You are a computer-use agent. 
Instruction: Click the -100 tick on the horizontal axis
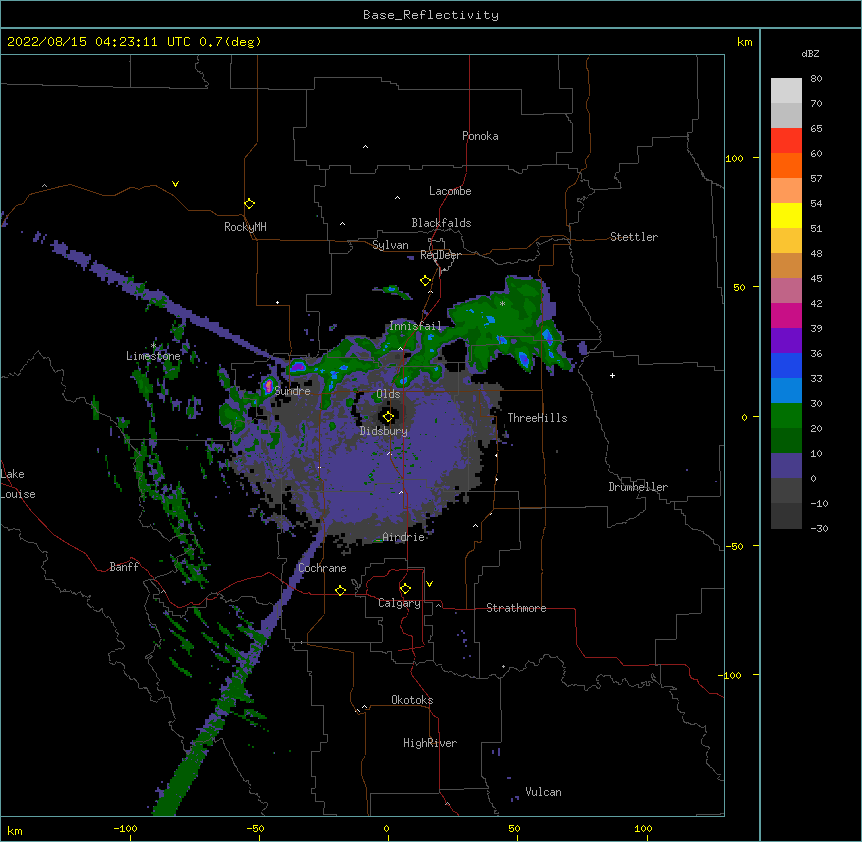point(125,828)
